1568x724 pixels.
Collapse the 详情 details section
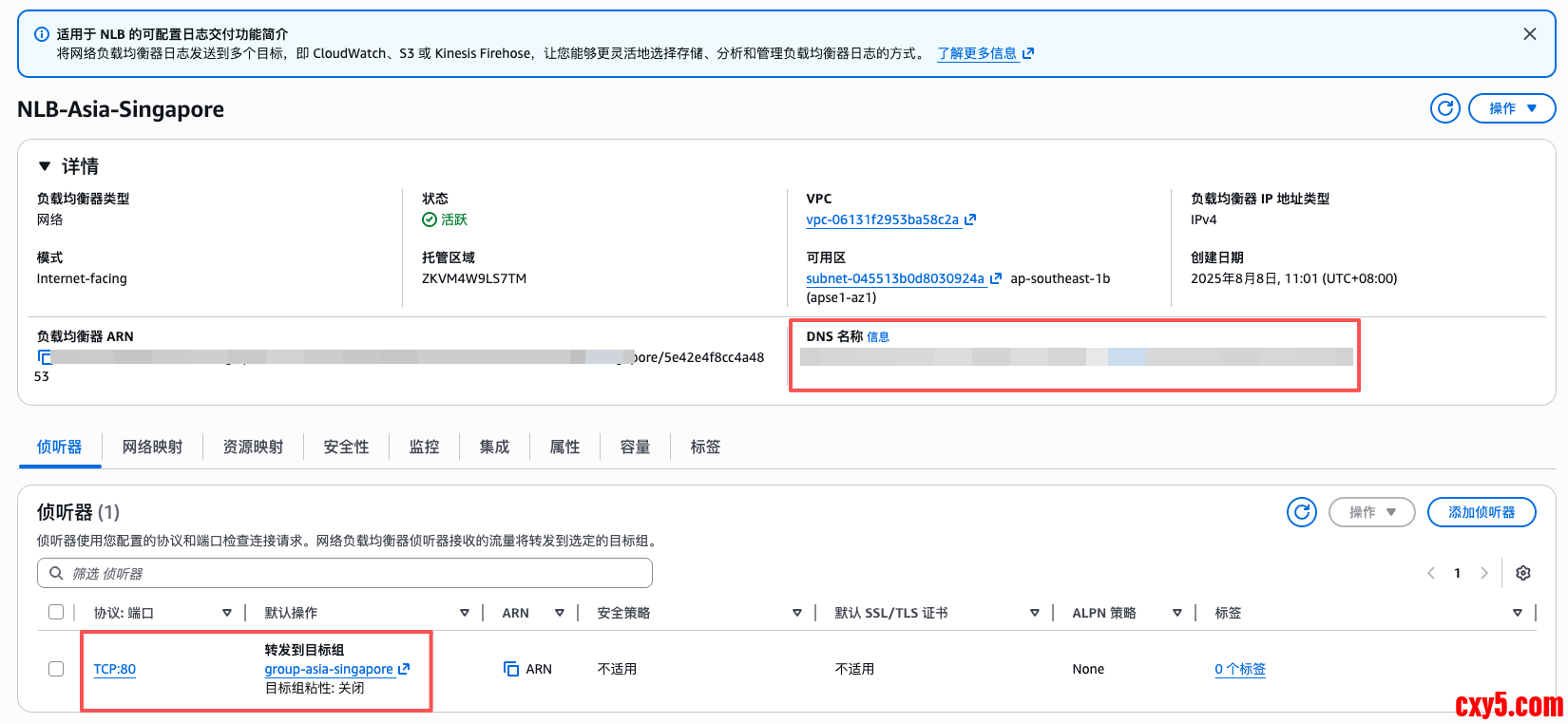coord(45,166)
